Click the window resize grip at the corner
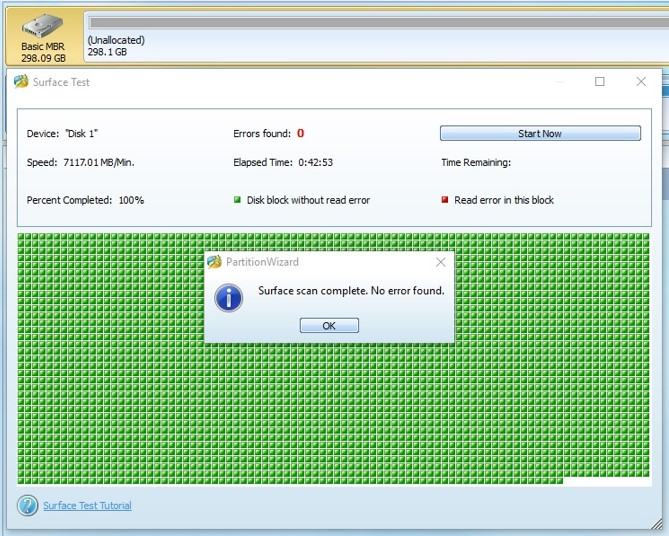The width and height of the screenshot is (669, 536). 656,523
